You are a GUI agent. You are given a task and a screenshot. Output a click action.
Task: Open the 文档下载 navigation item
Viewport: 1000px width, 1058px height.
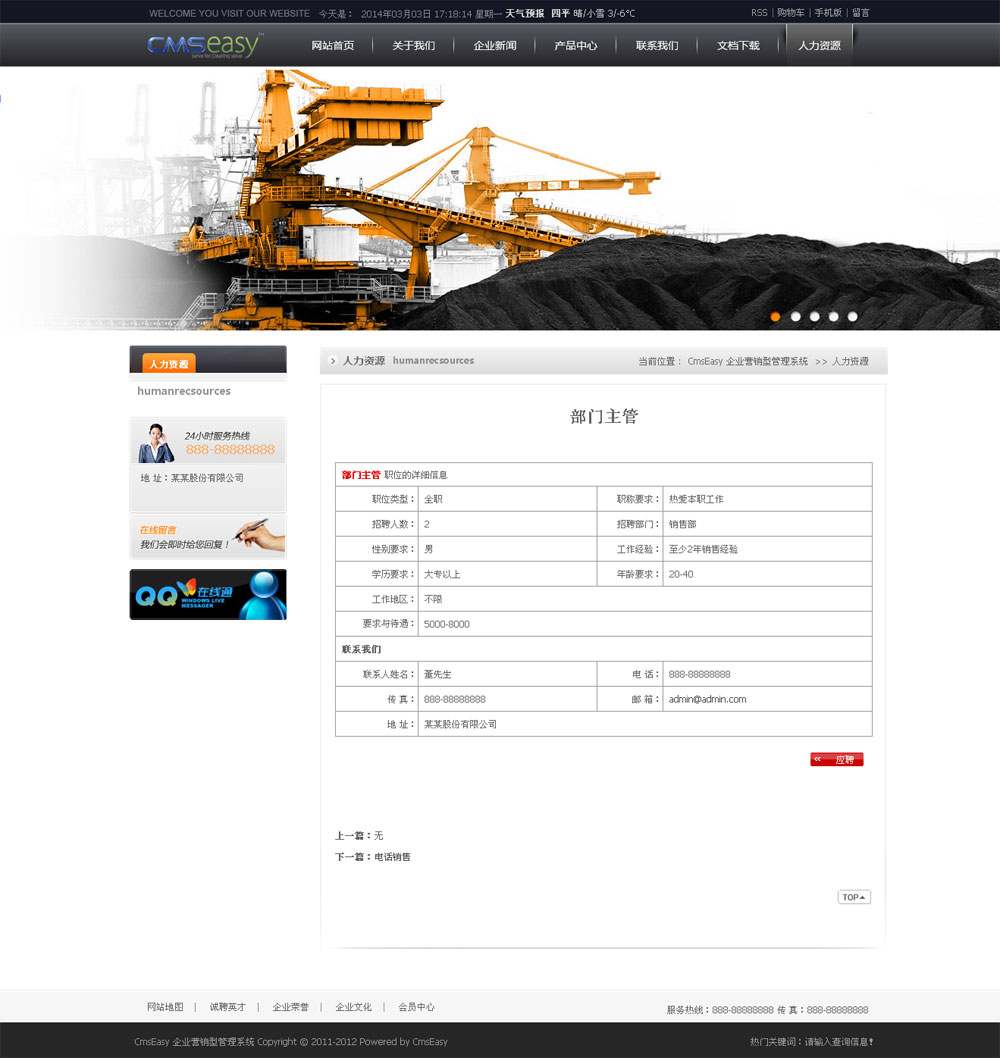pyautogui.click(x=738, y=46)
